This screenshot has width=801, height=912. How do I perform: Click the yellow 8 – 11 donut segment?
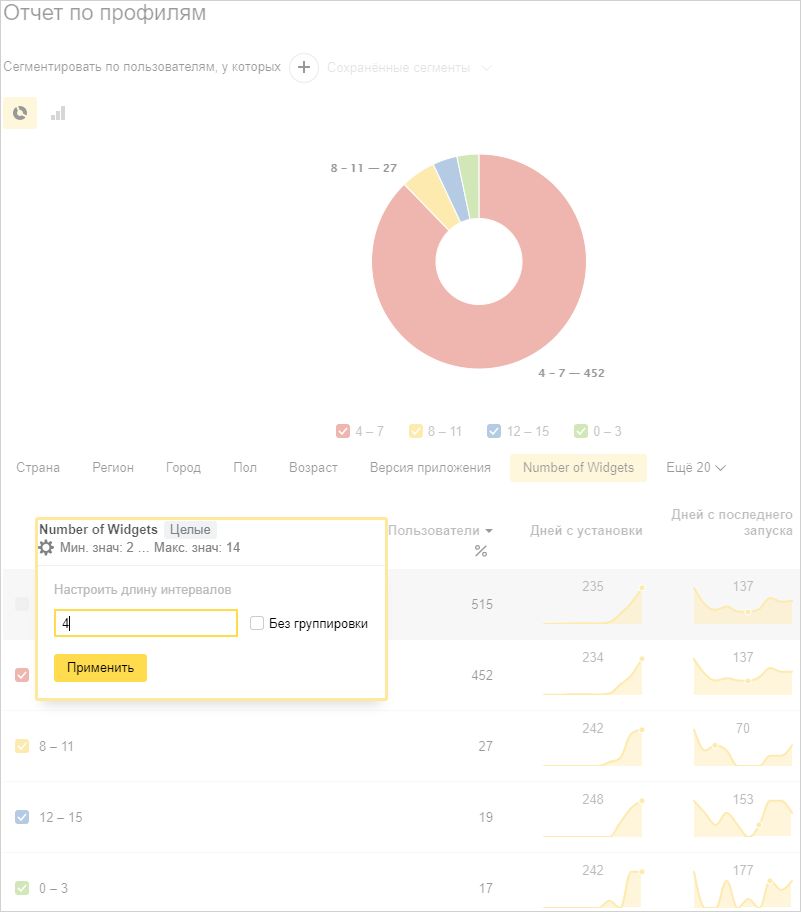pyautogui.click(x=432, y=197)
